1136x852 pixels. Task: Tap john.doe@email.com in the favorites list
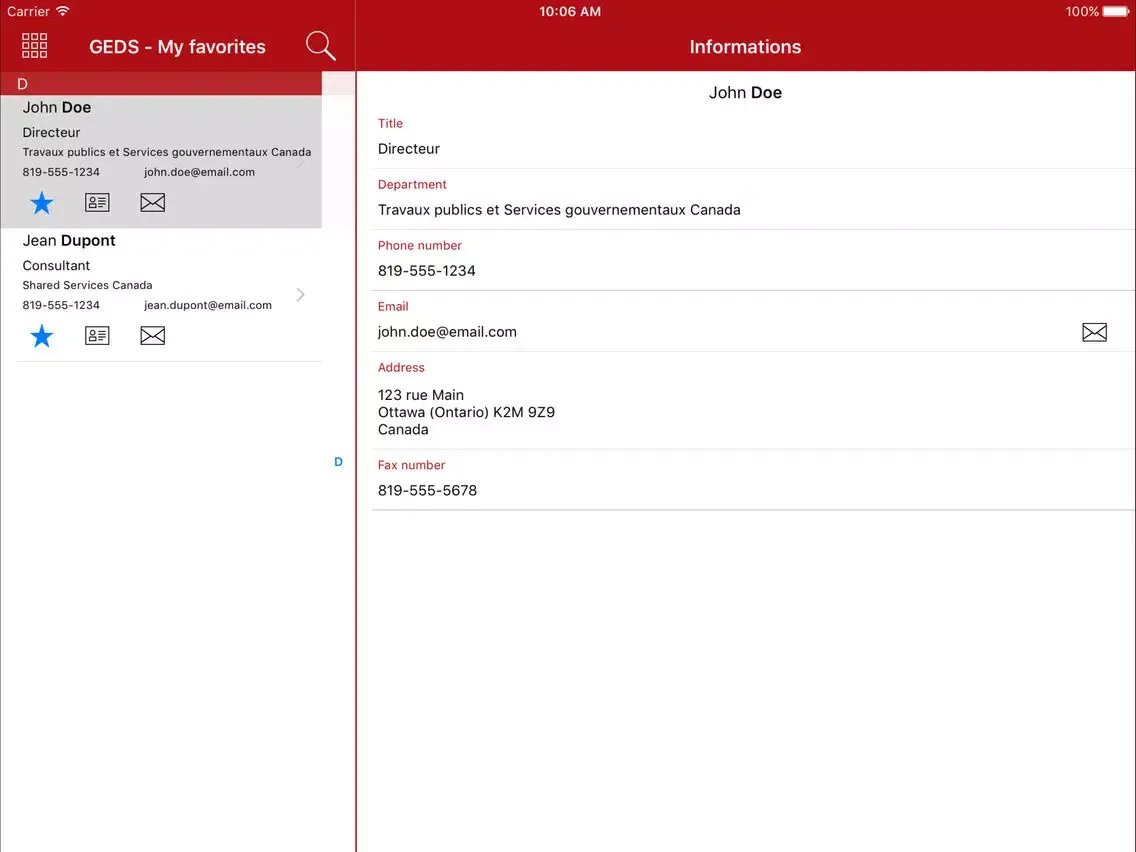[x=199, y=172]
